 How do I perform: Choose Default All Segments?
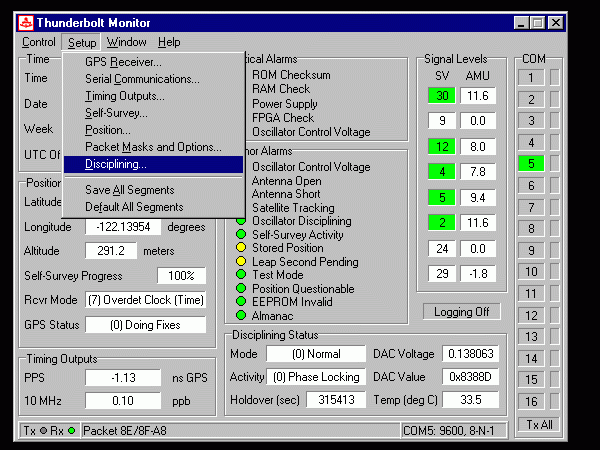point(153,207)
